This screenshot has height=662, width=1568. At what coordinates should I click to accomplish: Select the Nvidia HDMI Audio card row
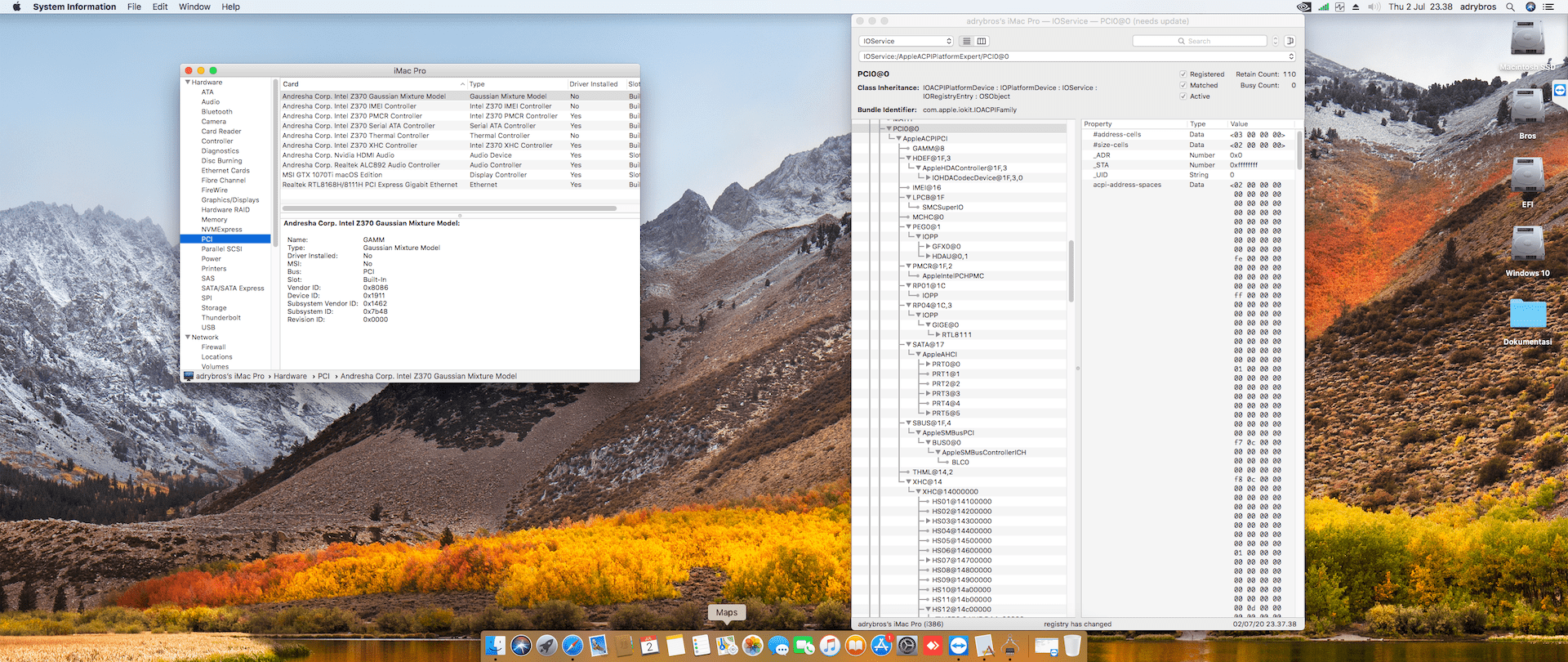point(461,155)
